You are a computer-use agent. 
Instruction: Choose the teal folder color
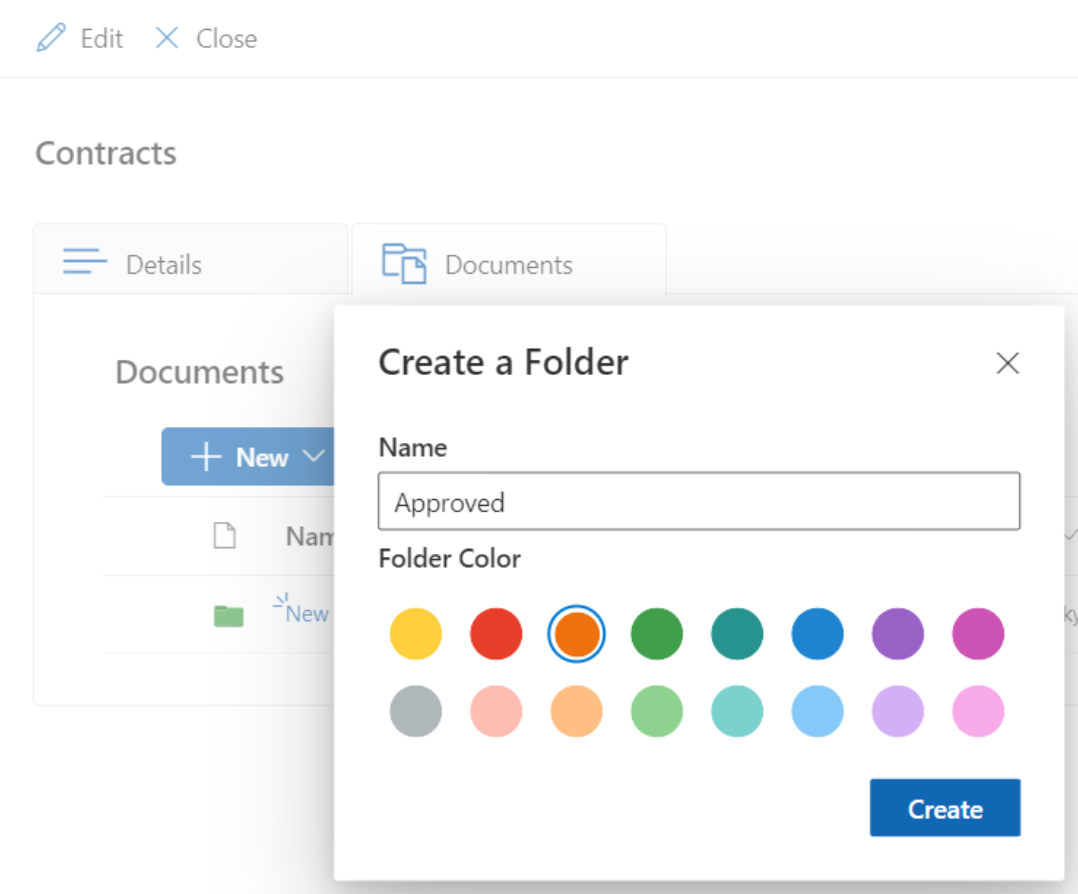737,634
